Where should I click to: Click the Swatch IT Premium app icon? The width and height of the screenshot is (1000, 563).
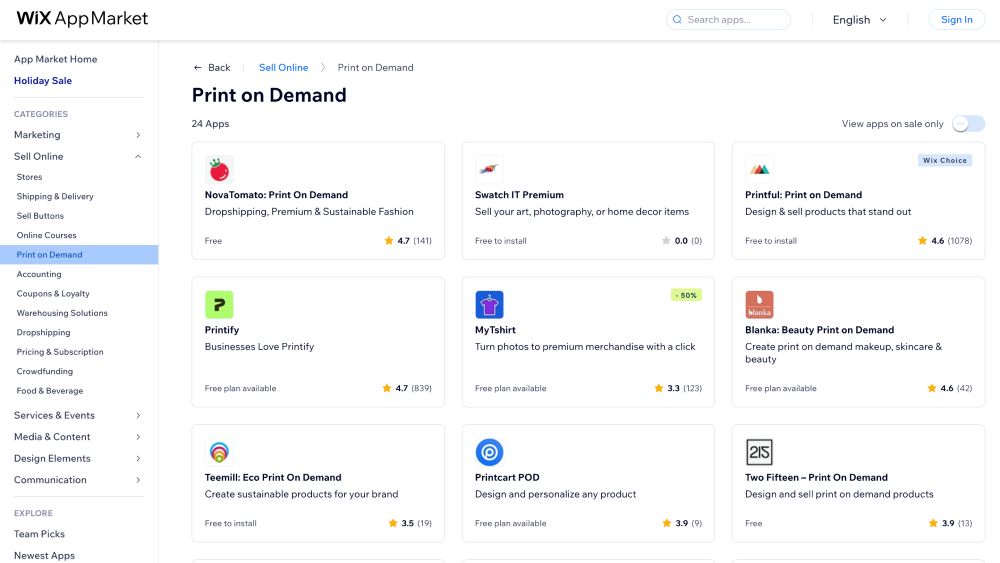(489, 170)
